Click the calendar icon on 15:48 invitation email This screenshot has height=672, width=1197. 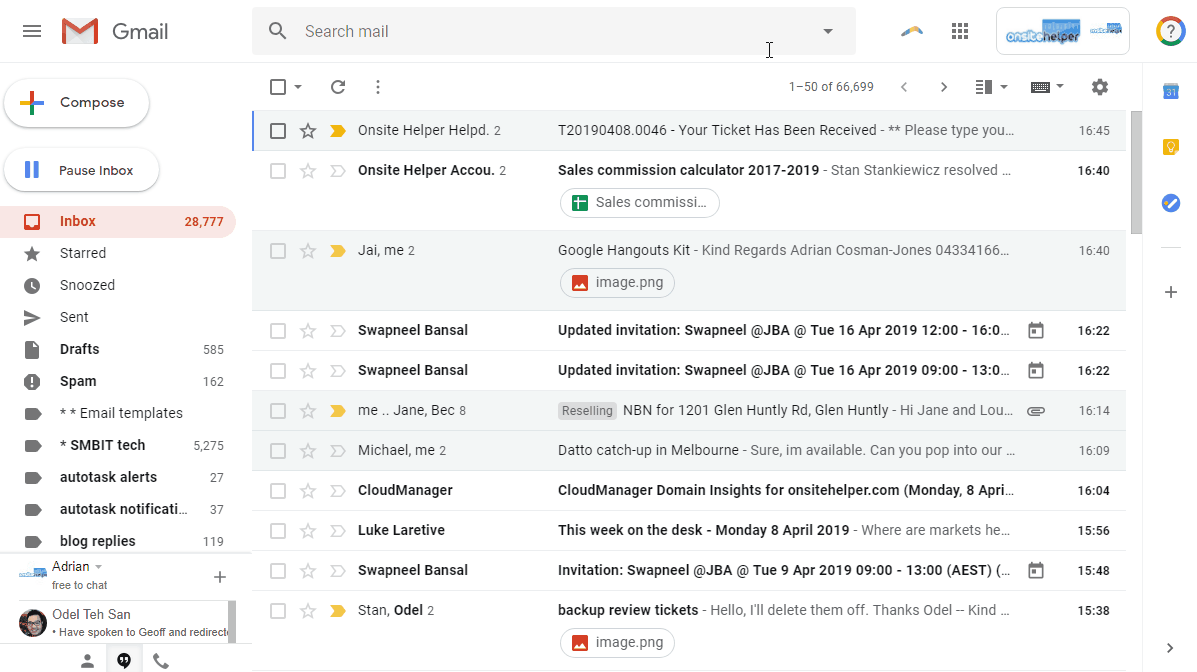[x=1035, y=570]
